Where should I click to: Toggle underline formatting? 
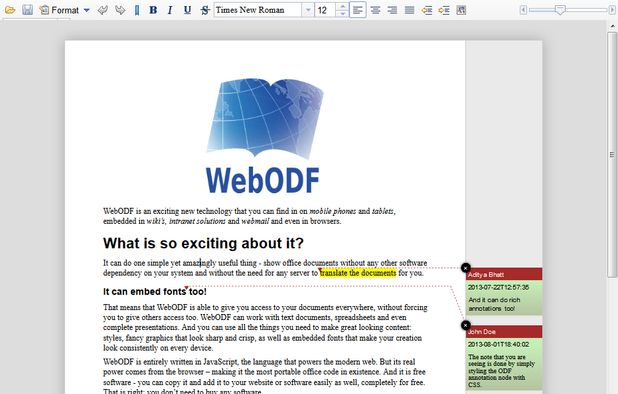187,10
